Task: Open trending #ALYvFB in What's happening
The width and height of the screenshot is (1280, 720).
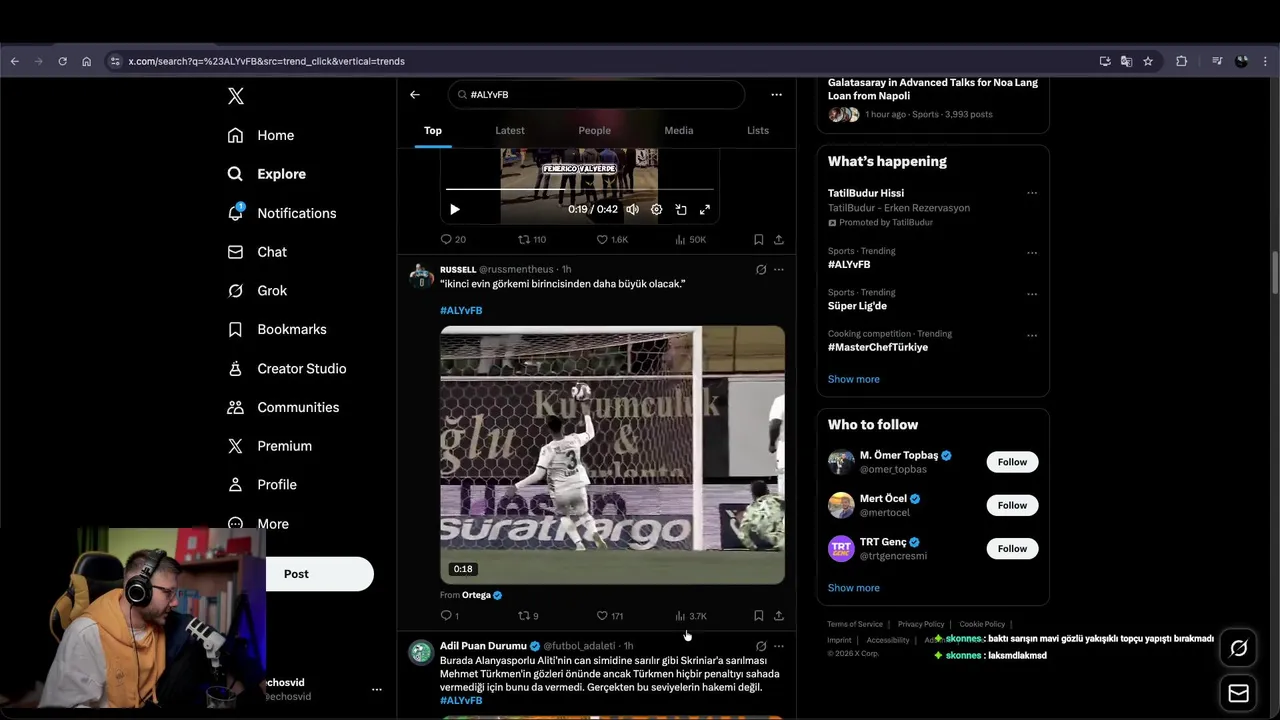Action: 849,265
